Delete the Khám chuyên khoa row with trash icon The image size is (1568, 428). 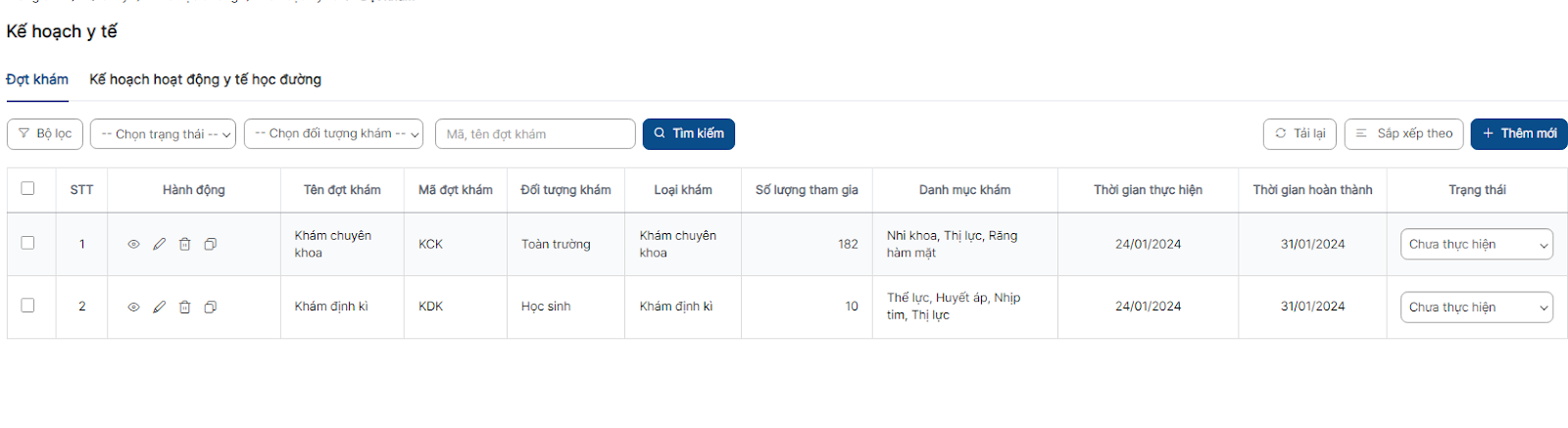(x=184, y=244)
